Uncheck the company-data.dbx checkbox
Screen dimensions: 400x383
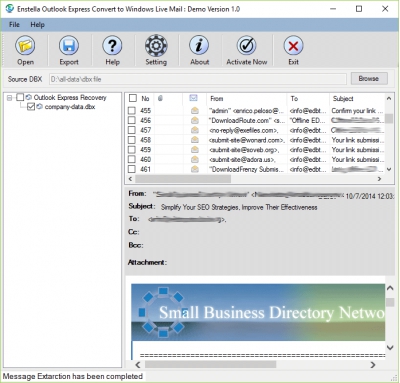(x=31, y=107)
